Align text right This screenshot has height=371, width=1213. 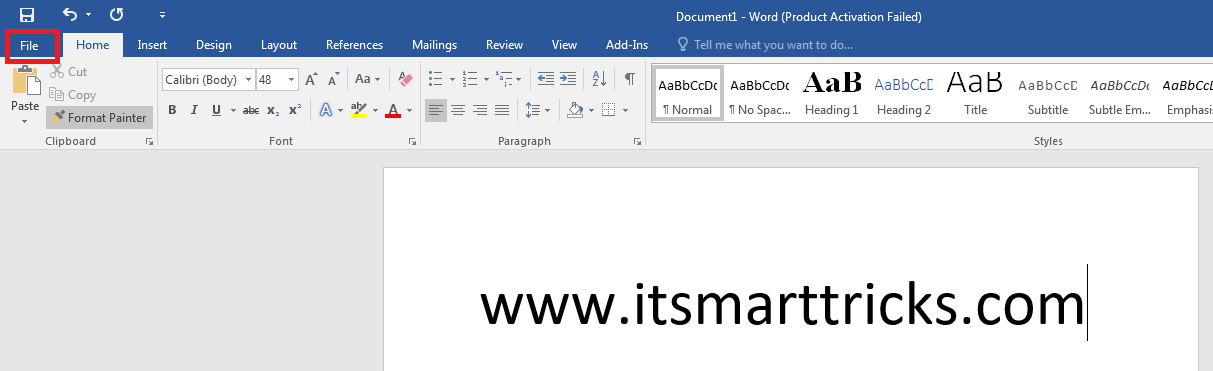(480, 110)
